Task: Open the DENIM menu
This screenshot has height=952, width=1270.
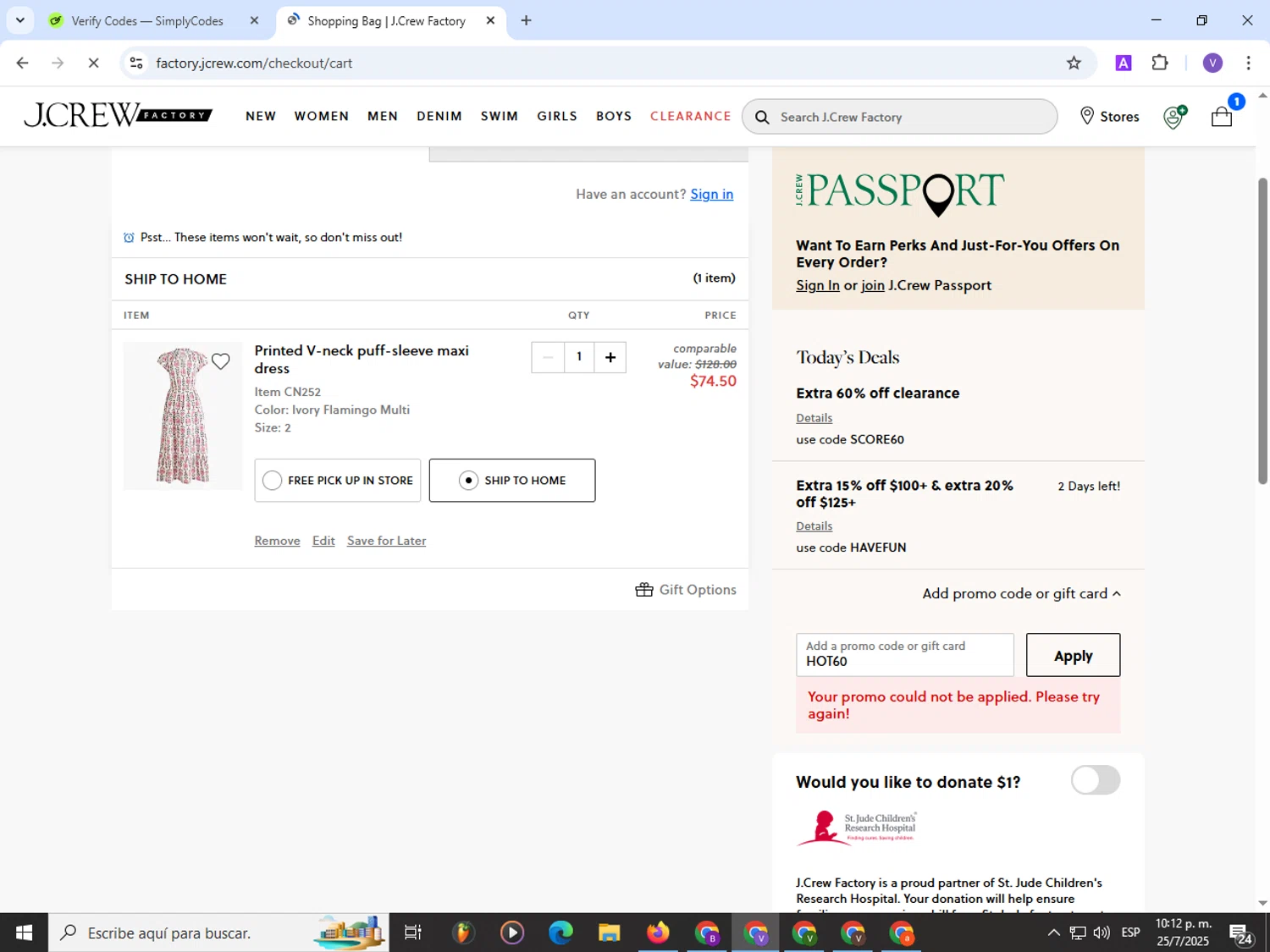Action: pos(439,116)
